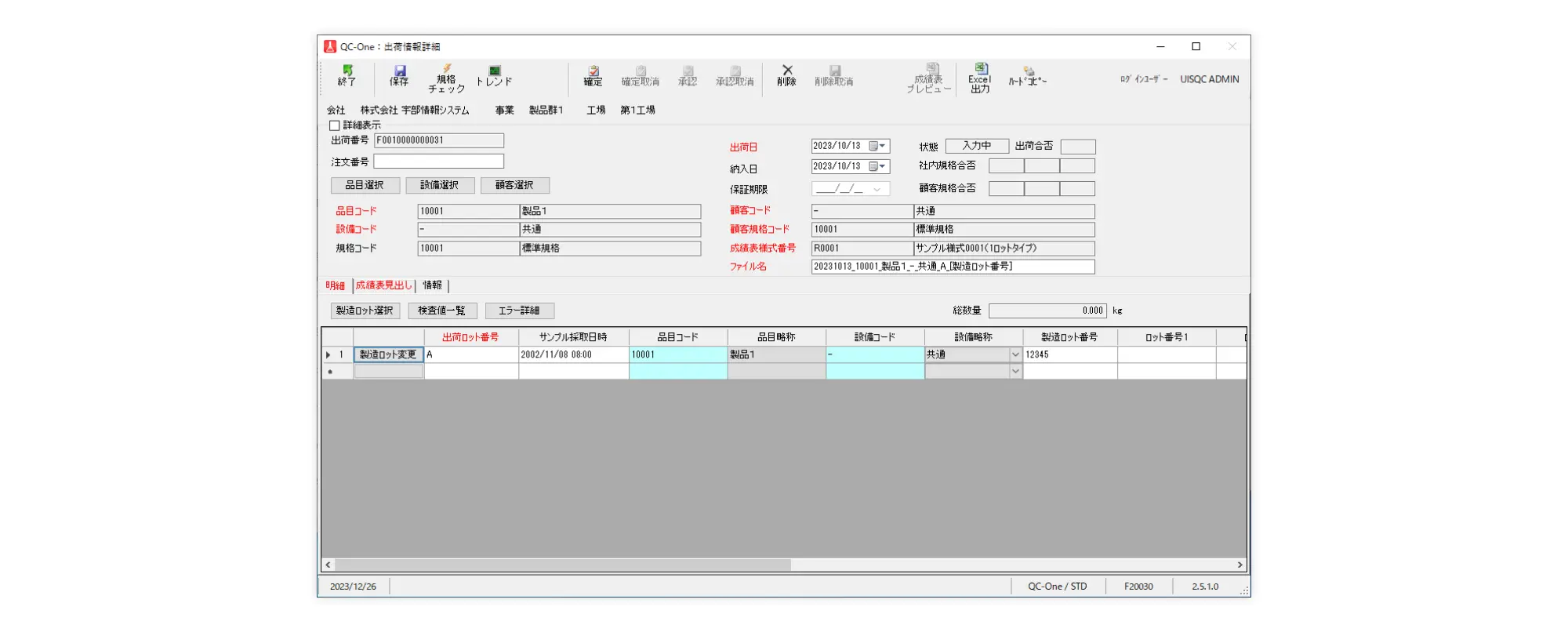Image resolution: width=1568 pixels, height=632 pixels.
Task: Click the ハードコピー hard copy icon
Action: click(x=1027, y=76)
